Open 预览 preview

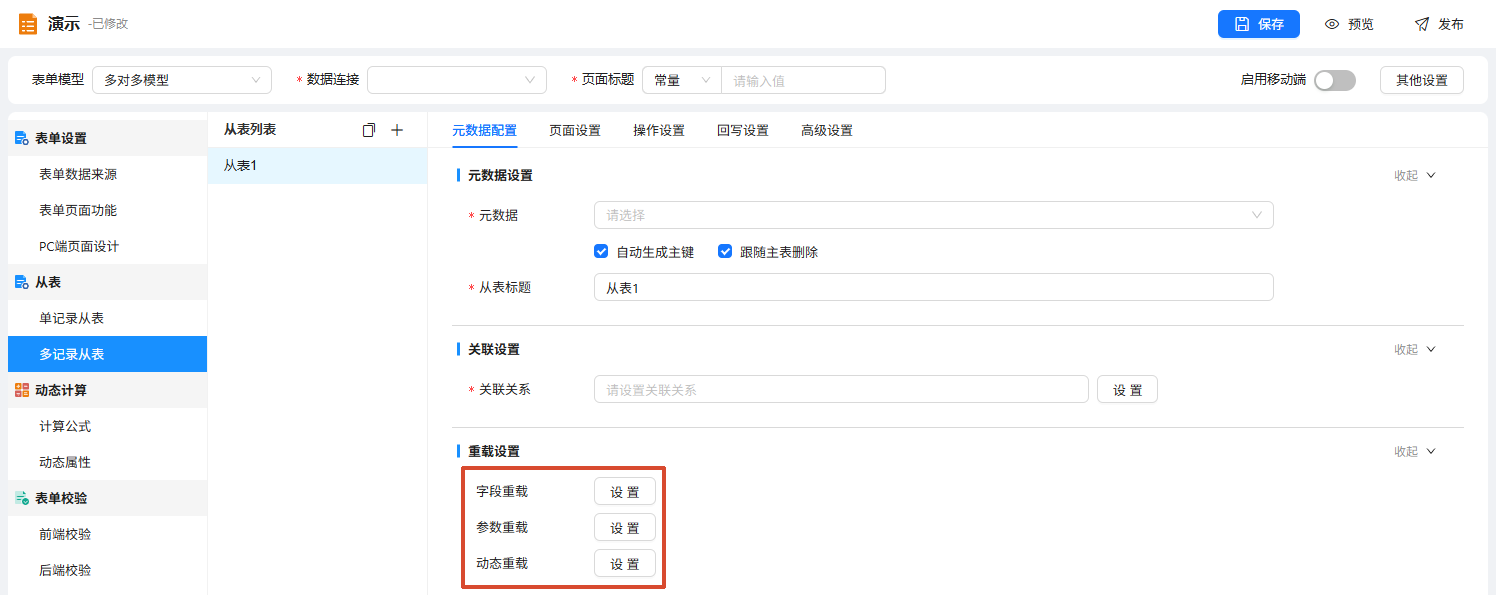(1349, 24)
